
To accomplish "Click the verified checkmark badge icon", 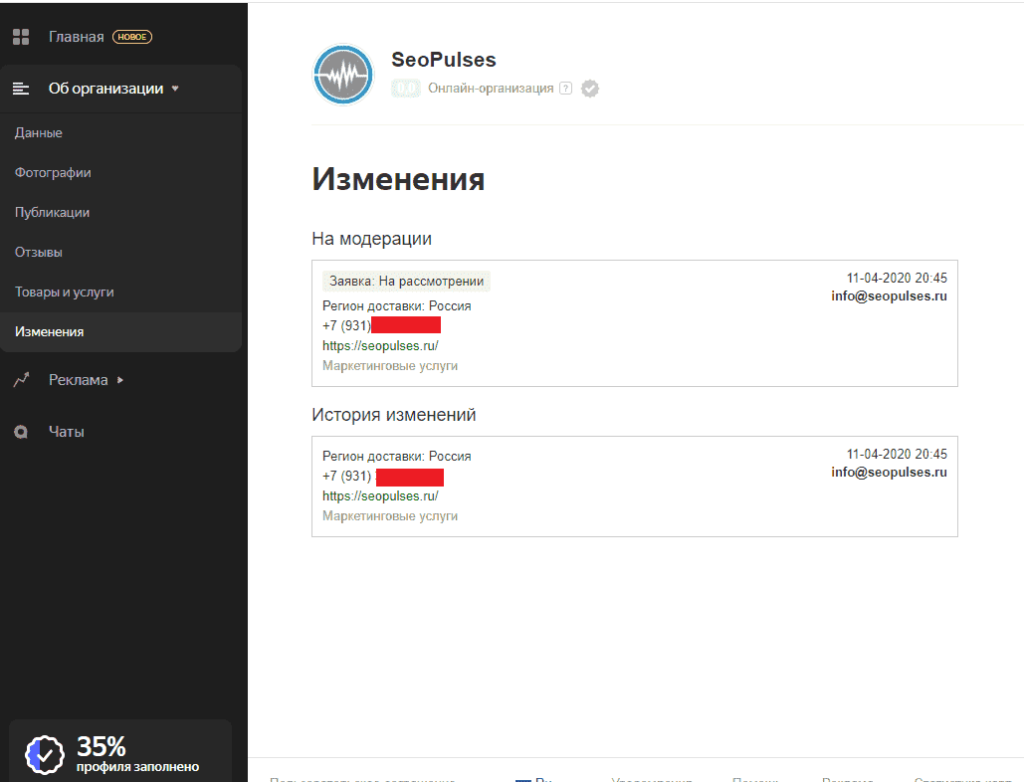I will point(590,88).
